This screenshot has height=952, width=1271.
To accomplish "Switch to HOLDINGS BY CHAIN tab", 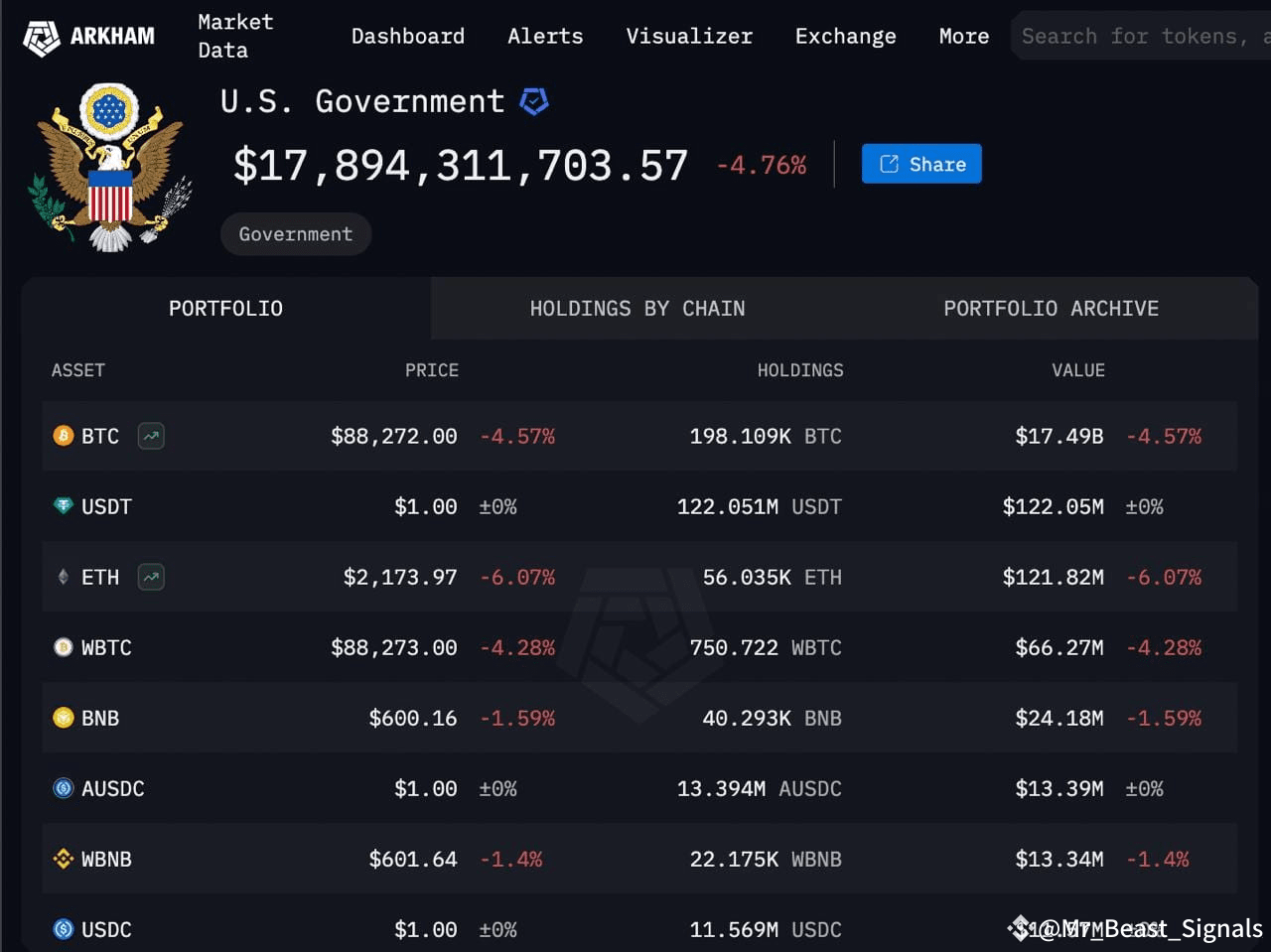I will pyautogui.click(x=637, y=309).
